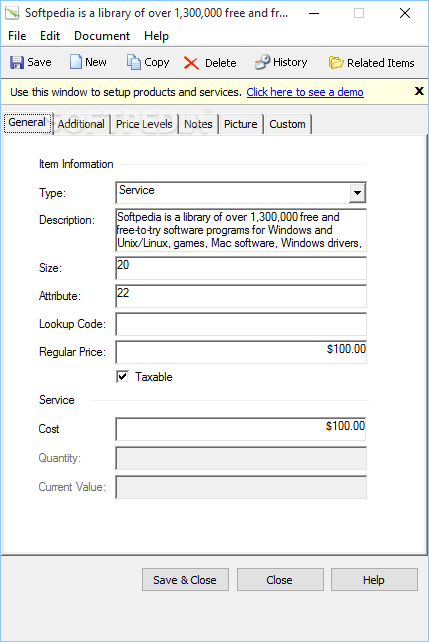Click the red X Delete icon
Image resolution: width=429 pixels, height=642 pixels.
coord(191,63)
